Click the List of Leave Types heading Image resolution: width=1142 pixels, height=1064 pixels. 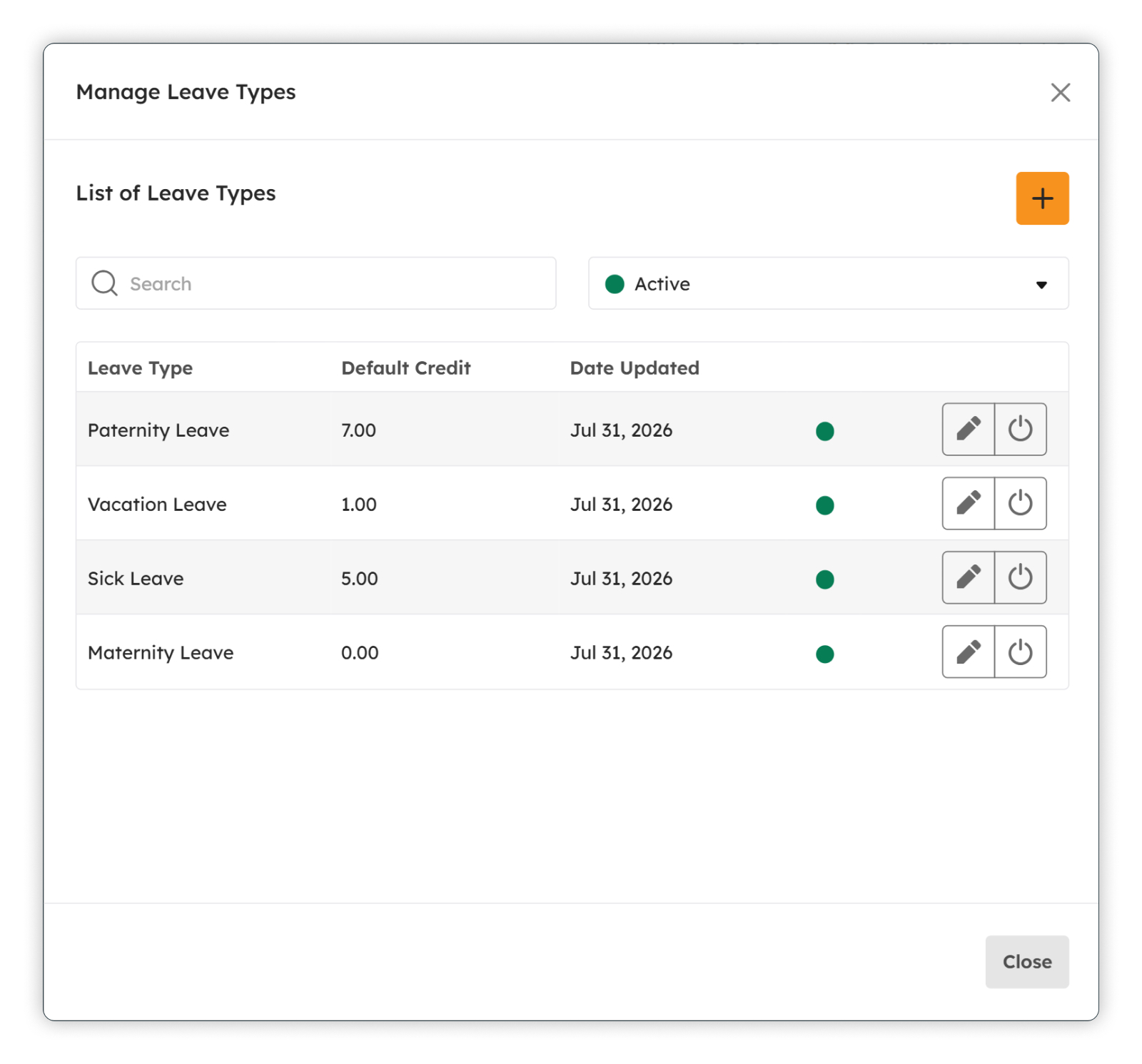pos(176,193)
